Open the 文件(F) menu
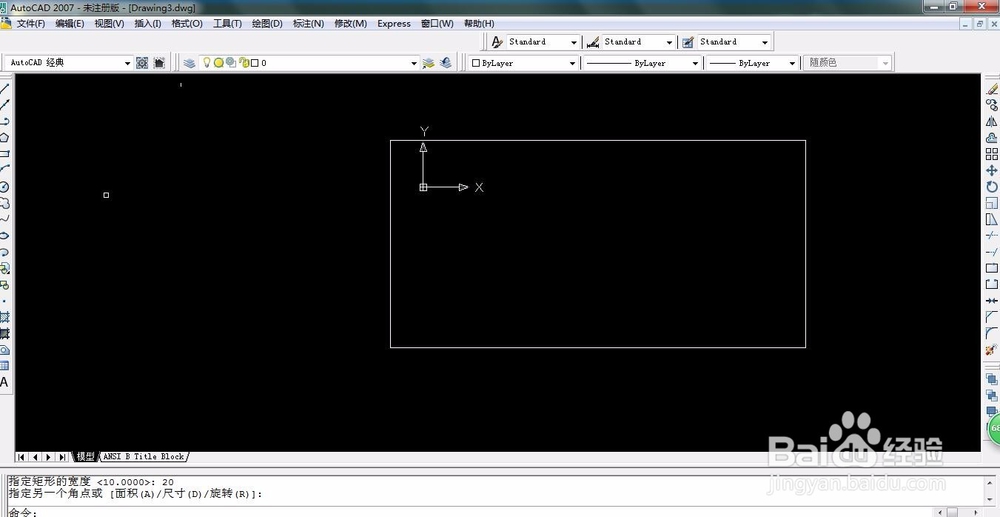The image size is (1000, 517). [31, 24]
